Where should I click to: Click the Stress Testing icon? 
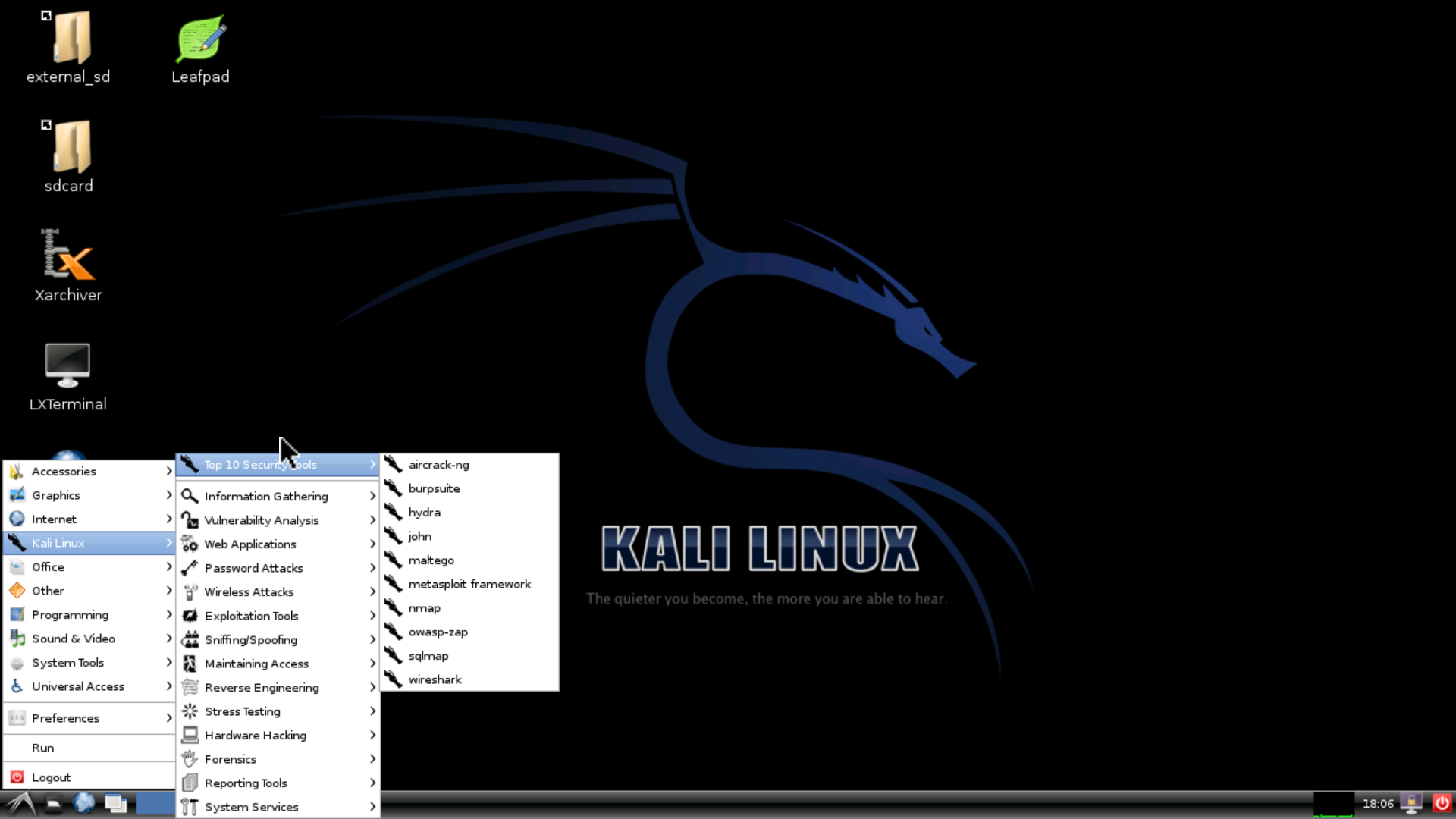coord(190,711)
